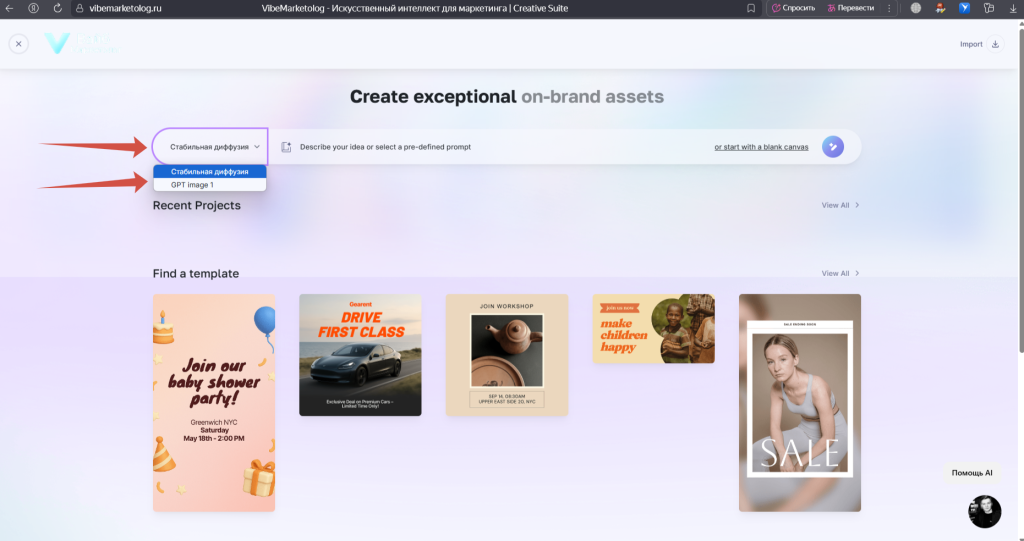Open View All for Recent Projects
The width and height of the screenshot is (1024, 541).
point(840,205)
